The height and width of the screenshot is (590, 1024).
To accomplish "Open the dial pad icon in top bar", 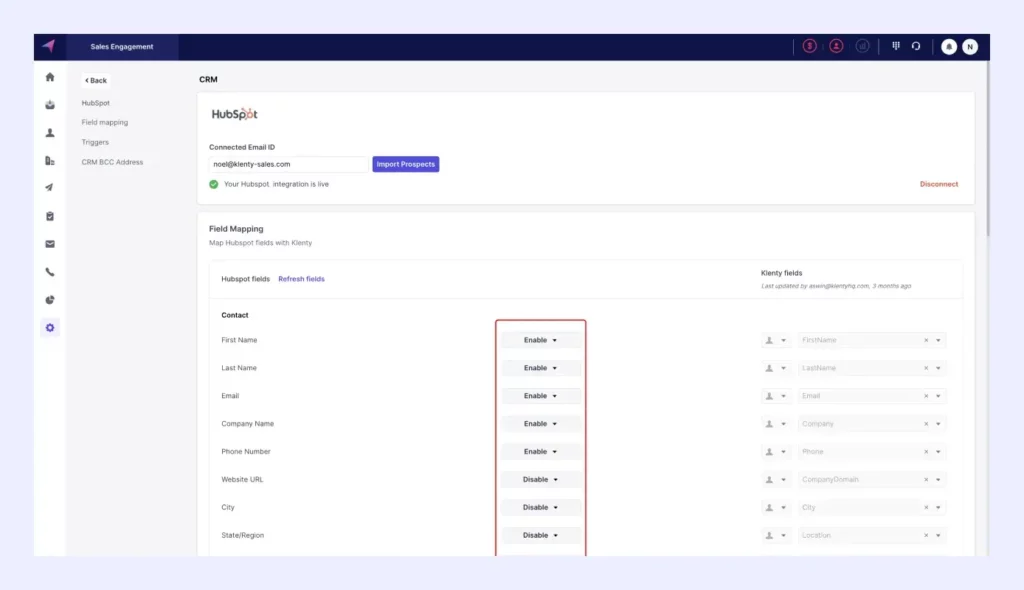I will click(896, 46).
